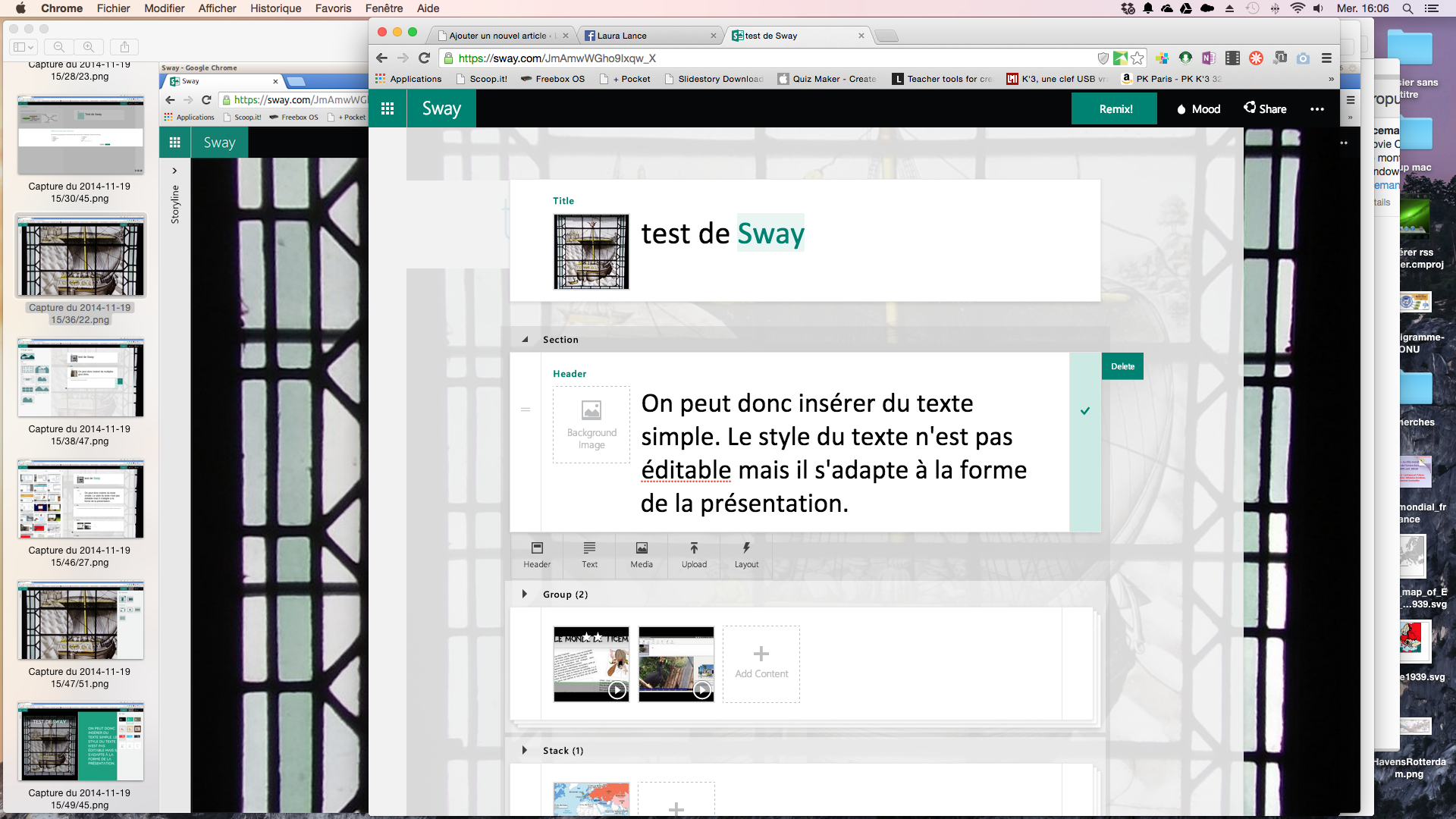Click Preview zoom out magnifier
Image resolution: width=1456 pixels, height=819 pixels.
pyautogui.click(x=59, y=47)
